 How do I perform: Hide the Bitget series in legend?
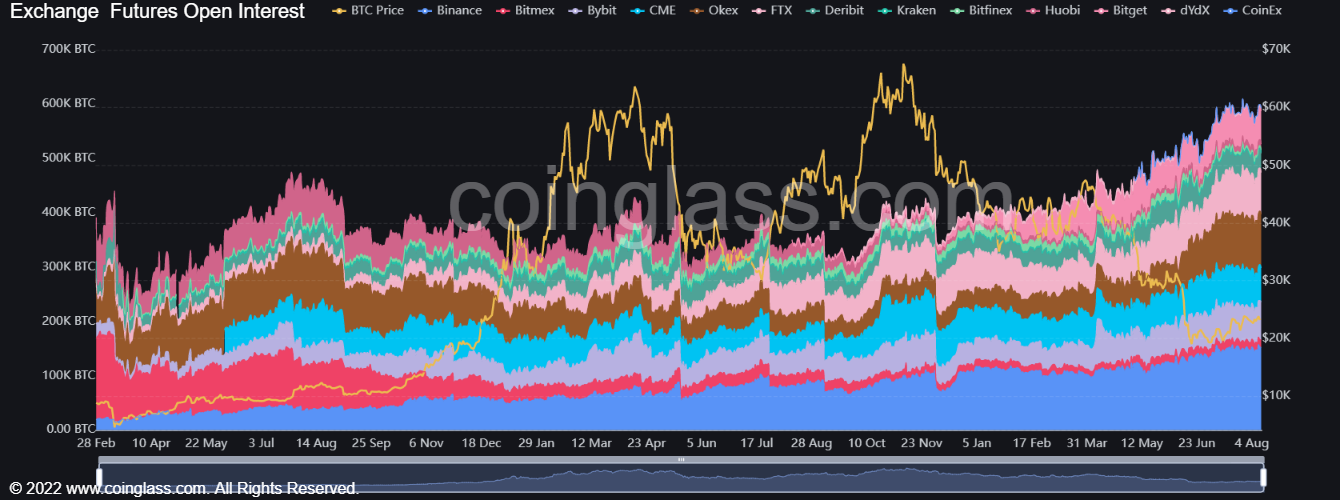pyautogui.click(x=1120, y=10)
